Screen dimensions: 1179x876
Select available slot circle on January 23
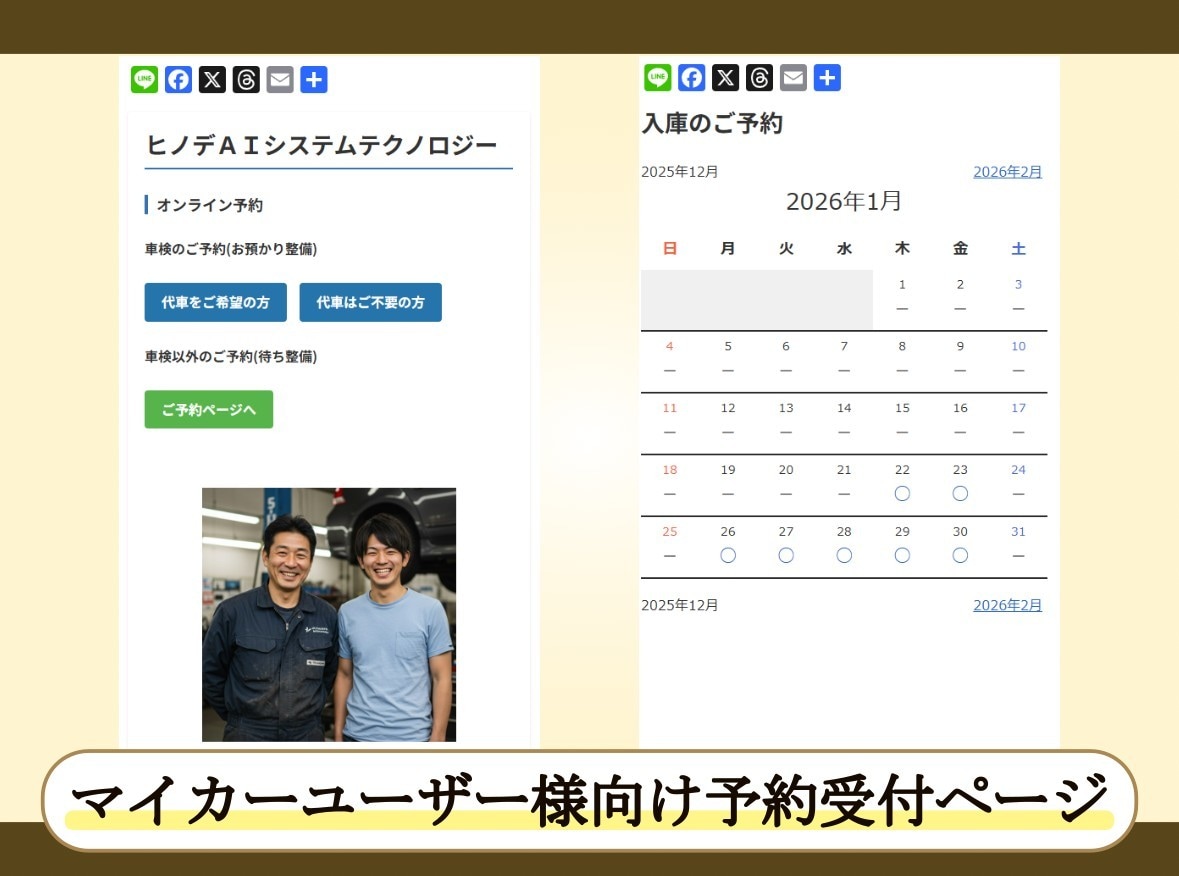(x=960, y=494)
